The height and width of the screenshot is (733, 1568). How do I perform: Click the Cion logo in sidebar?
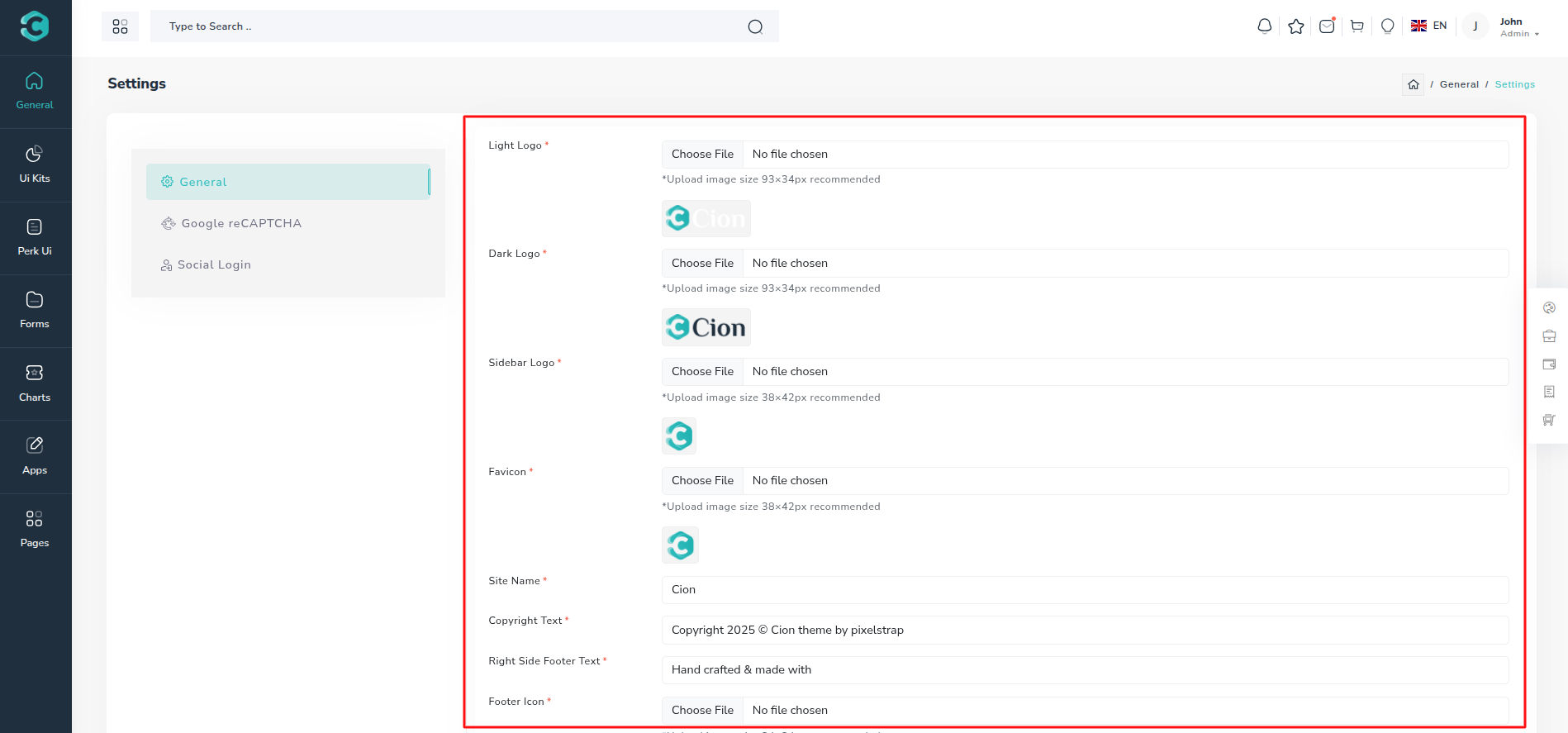pyautogui.click(x=35, y=26)
